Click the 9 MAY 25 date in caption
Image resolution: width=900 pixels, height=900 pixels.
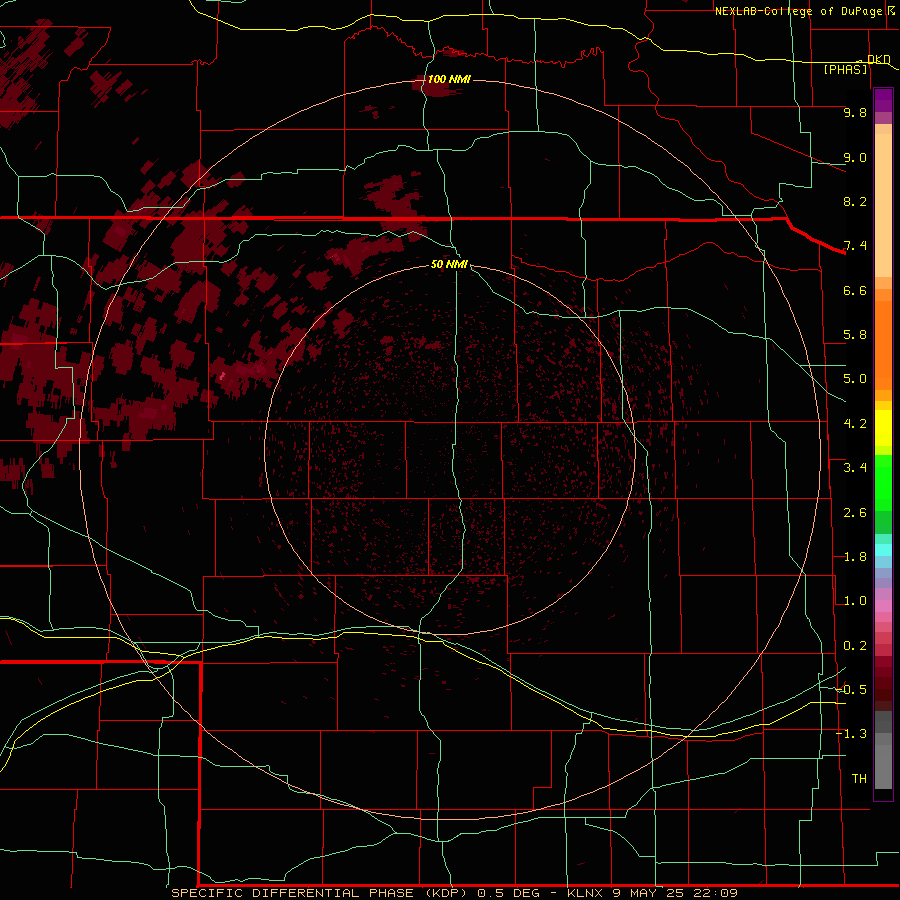coord(648,893)
